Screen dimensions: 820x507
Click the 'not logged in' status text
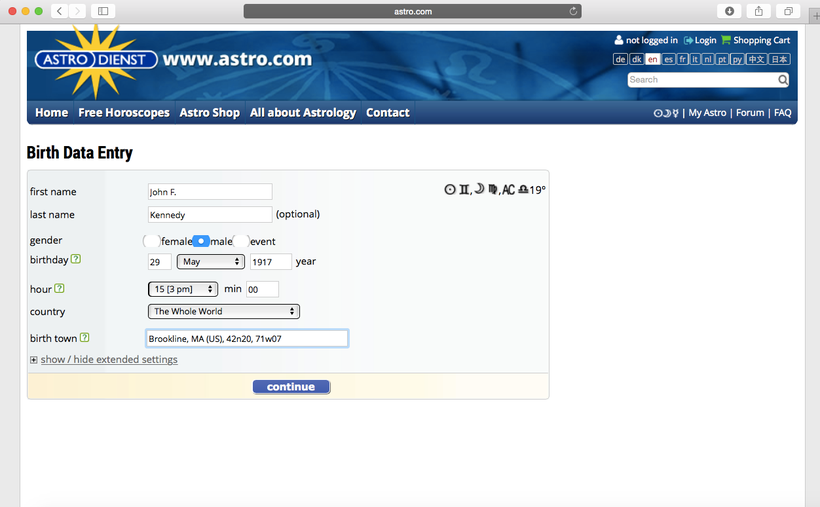pos(652,40)
